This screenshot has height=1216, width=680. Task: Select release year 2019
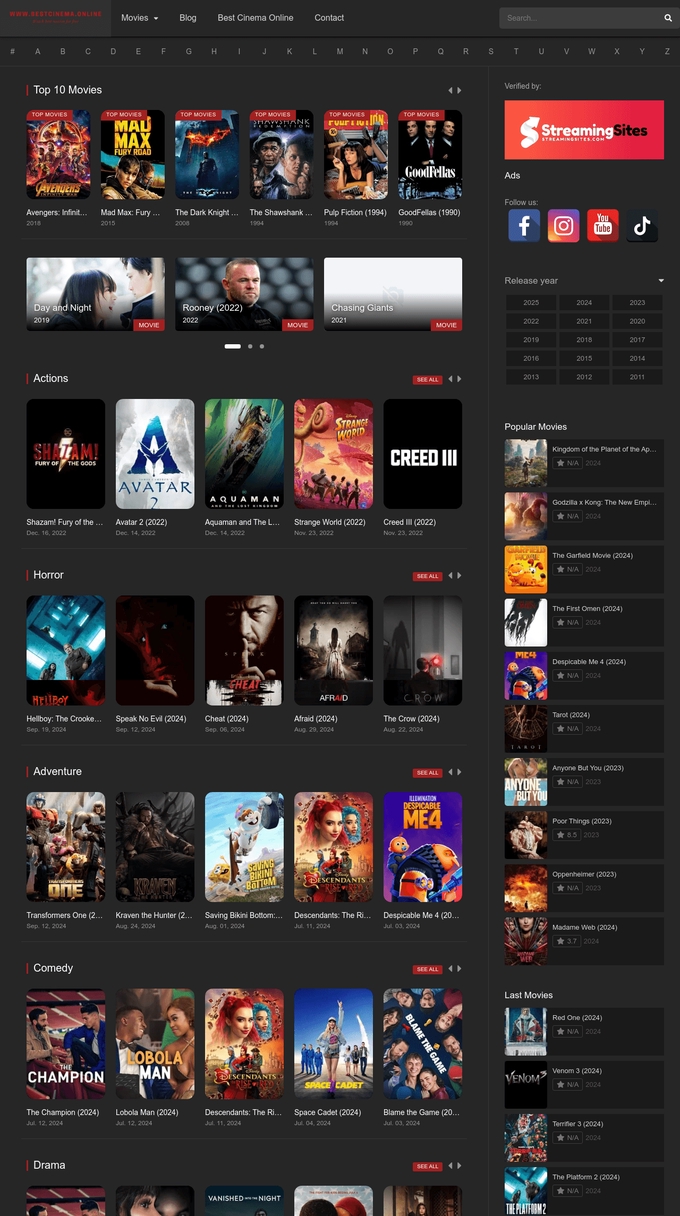tap(531, 340)
